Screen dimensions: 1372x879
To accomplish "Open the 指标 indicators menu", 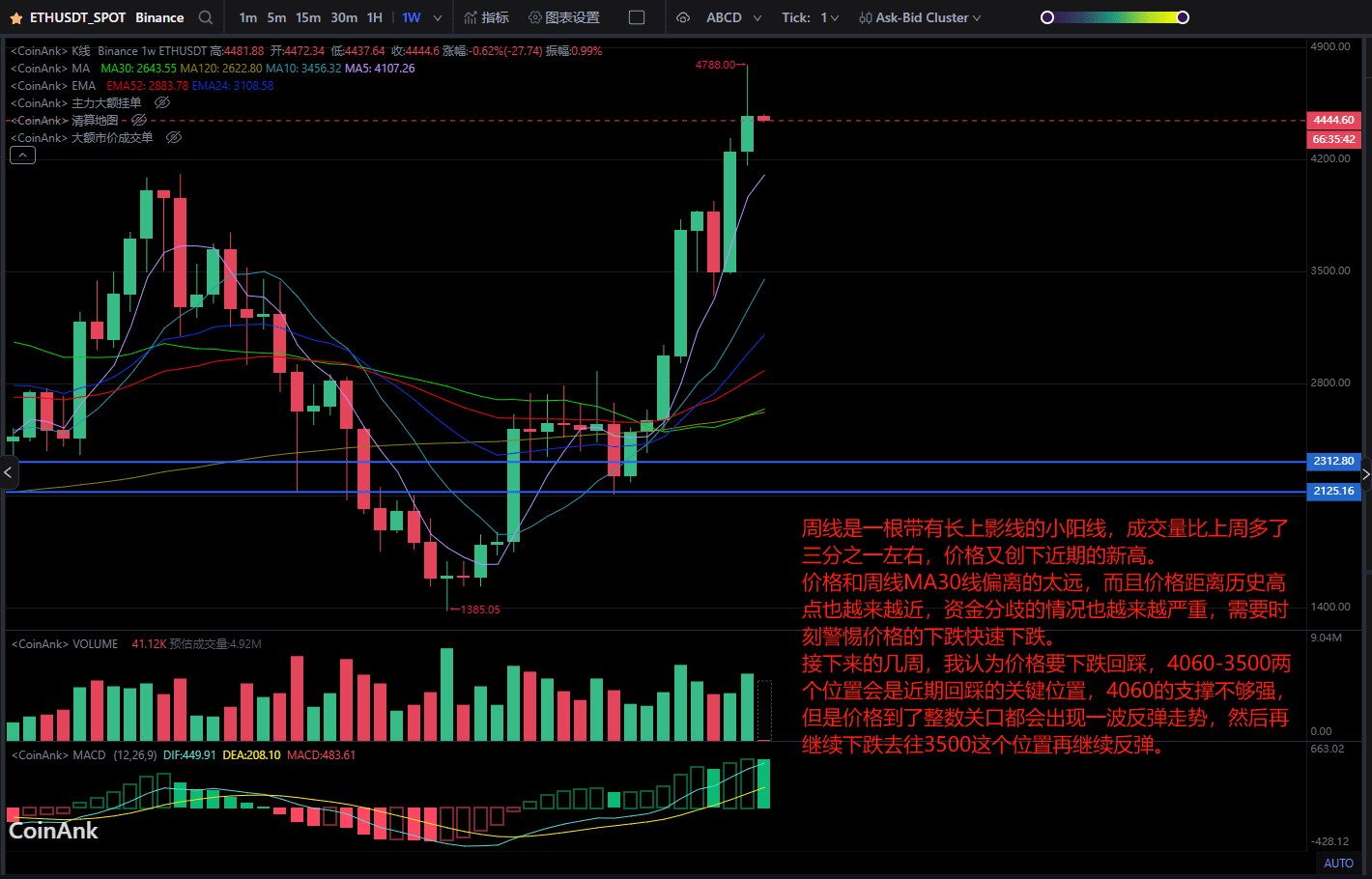I will [486, 17].
